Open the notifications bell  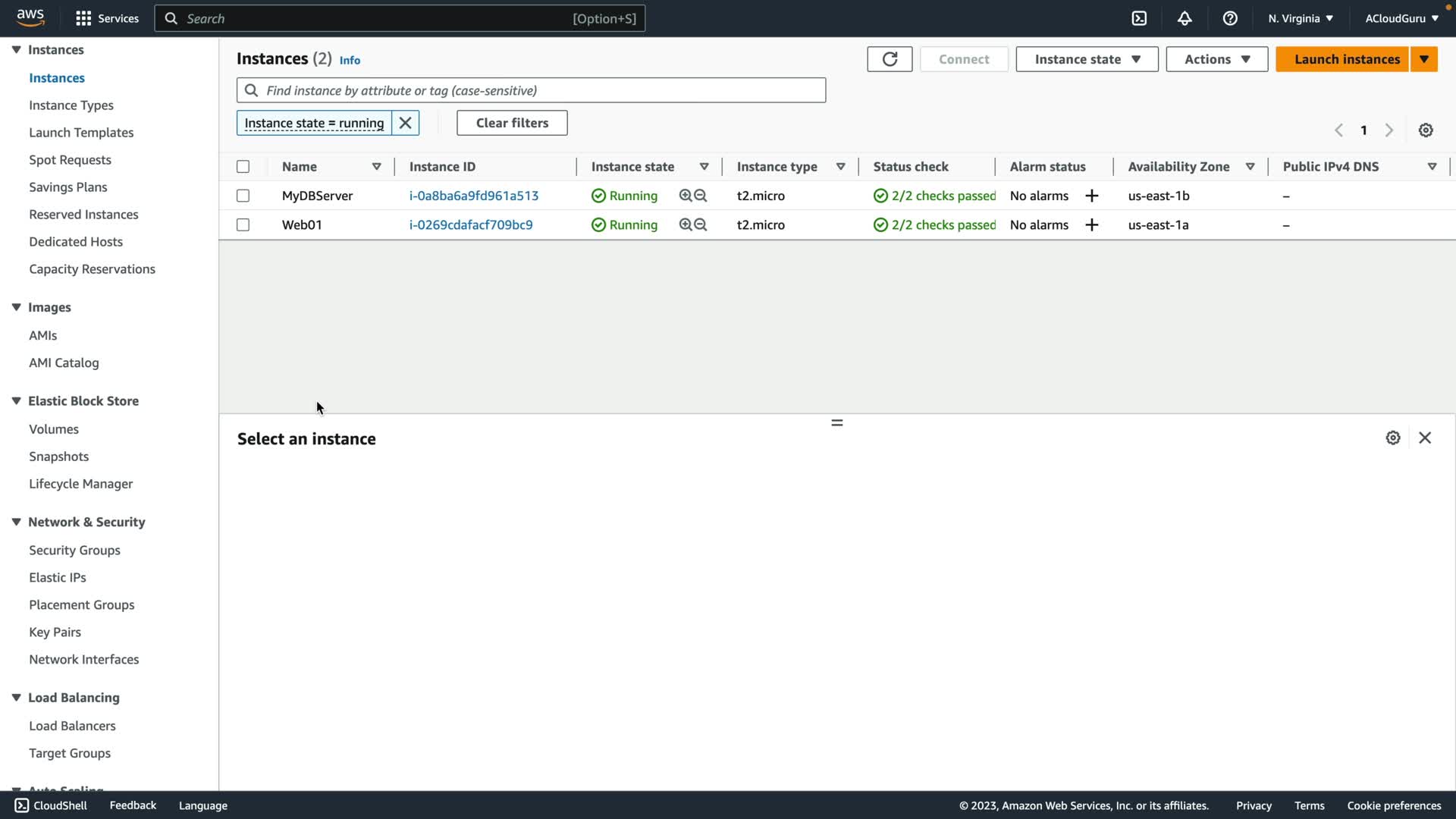click(1185, 18)
